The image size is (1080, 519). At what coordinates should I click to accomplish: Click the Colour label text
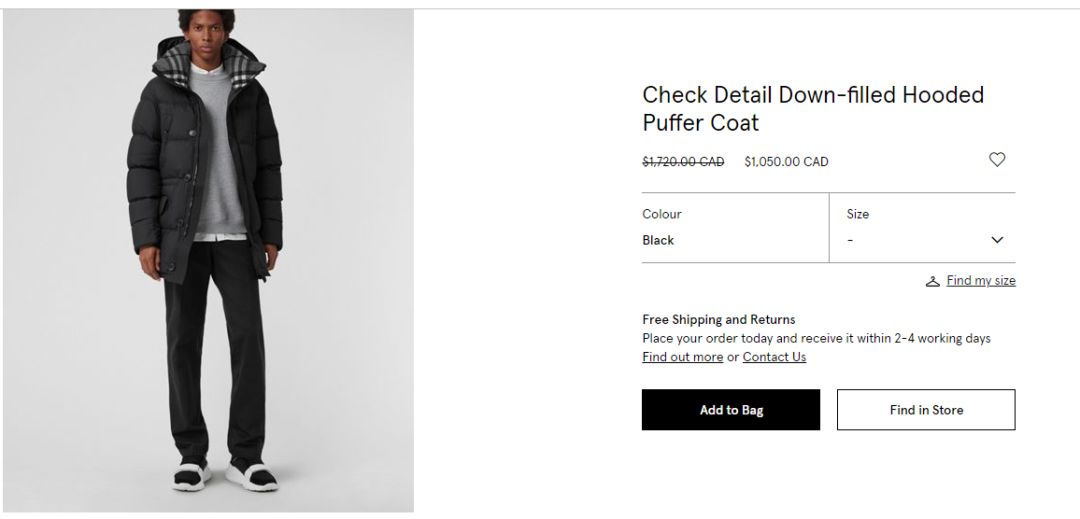click(662, 214)
